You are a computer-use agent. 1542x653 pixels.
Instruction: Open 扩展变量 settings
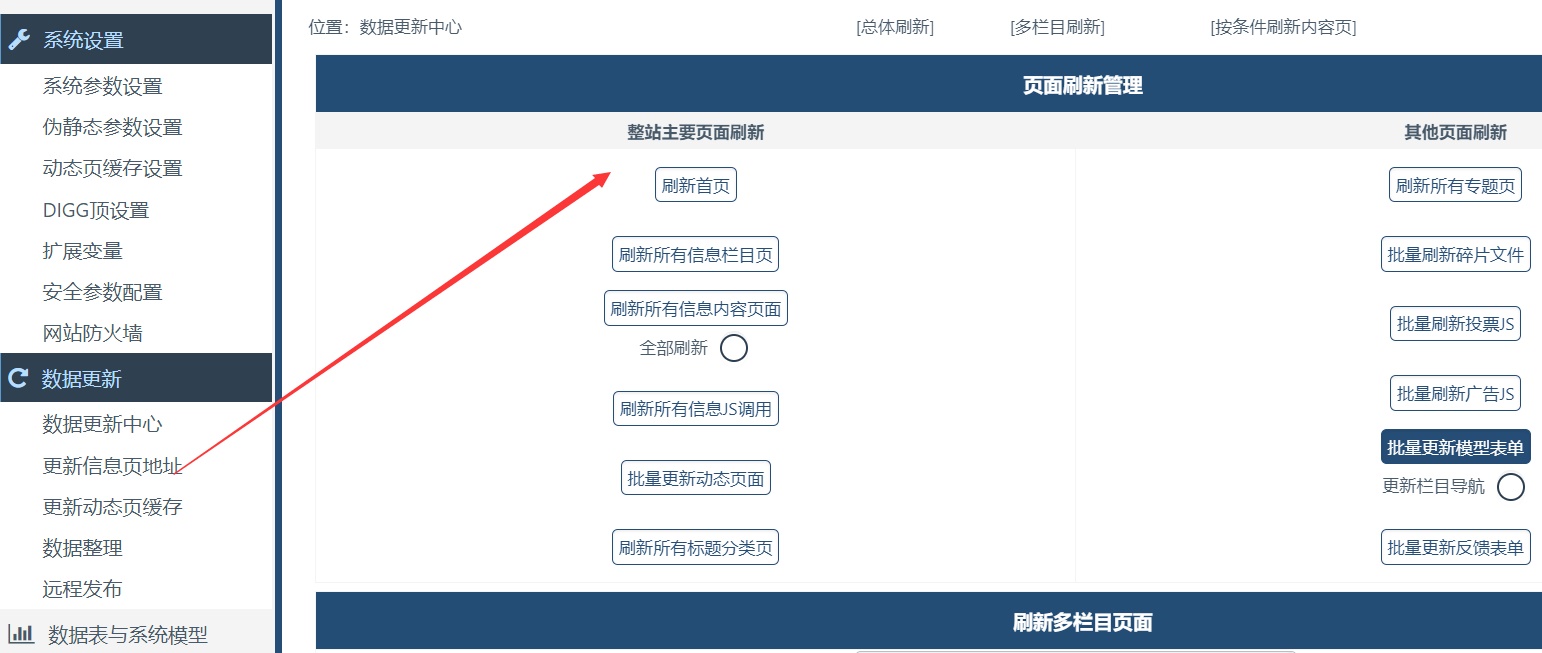82,251
